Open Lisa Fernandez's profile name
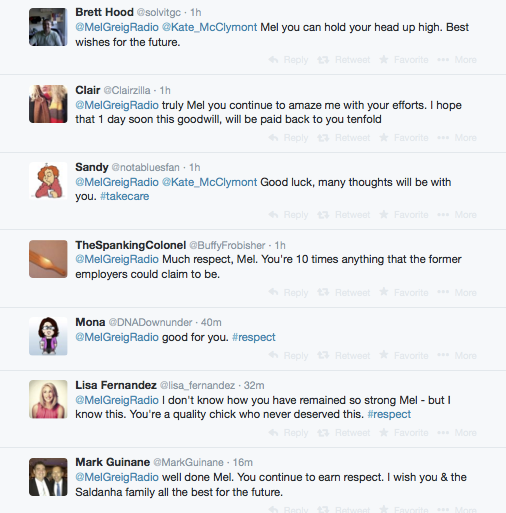The image size is (506, 513). (116, 385)
